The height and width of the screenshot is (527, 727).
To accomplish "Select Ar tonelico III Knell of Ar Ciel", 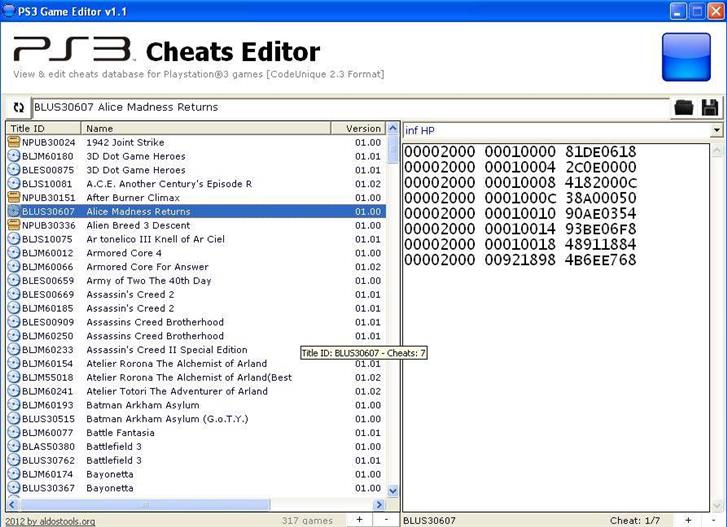I will pyautogui.click(x=196, y=239).
